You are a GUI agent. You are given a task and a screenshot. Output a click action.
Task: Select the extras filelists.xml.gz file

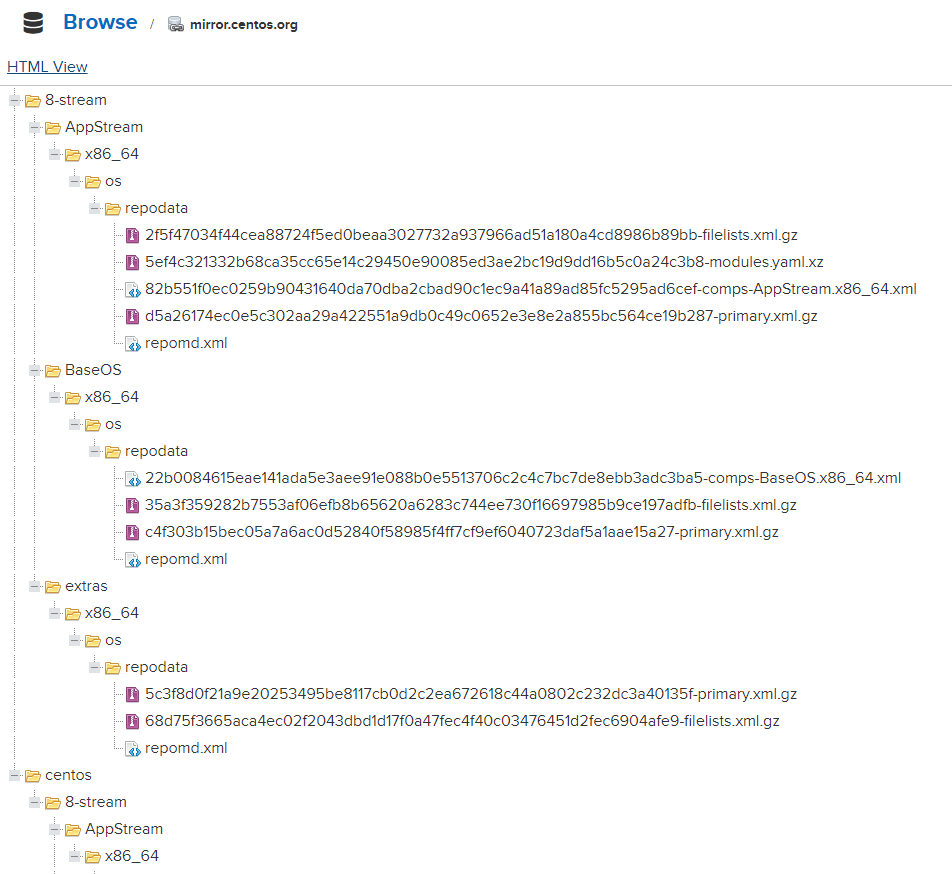(462, 721)
